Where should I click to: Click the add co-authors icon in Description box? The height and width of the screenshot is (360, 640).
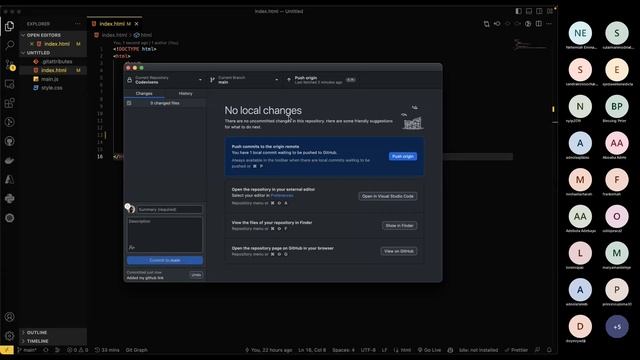pyautogui.click(x=132, y=247)
